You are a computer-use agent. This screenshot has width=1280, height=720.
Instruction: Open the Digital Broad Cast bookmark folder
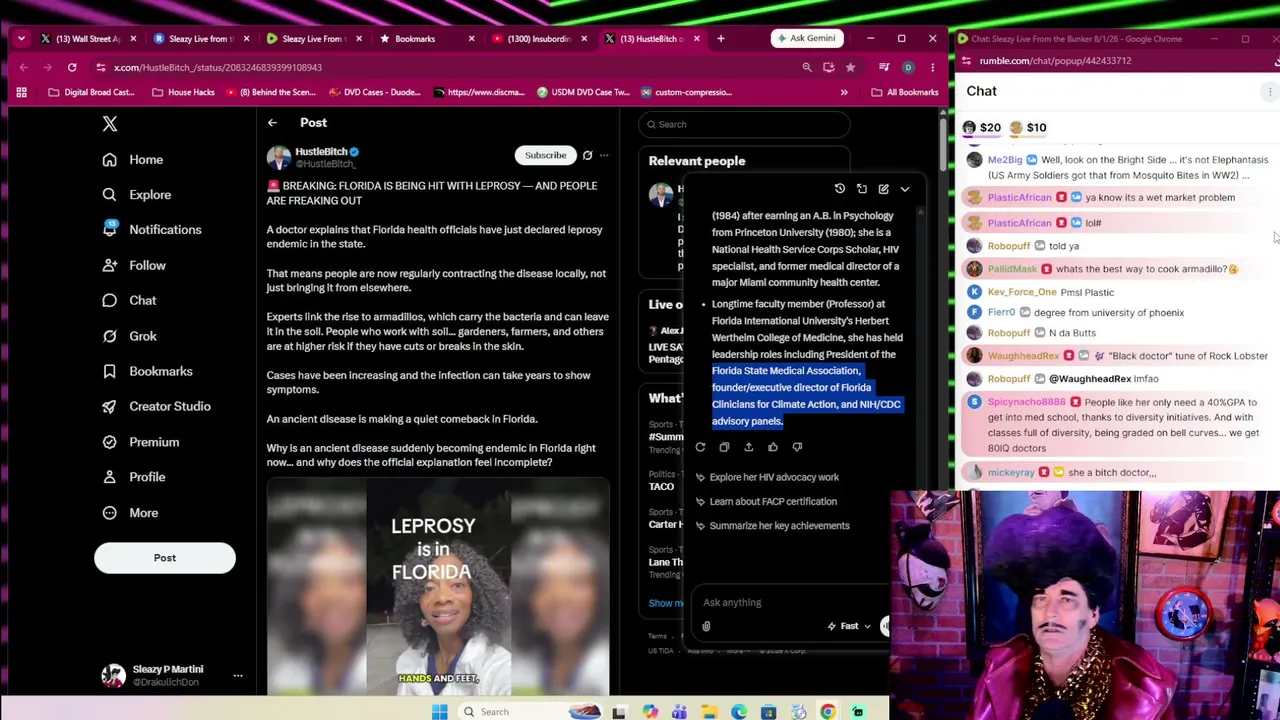[91, 93]
